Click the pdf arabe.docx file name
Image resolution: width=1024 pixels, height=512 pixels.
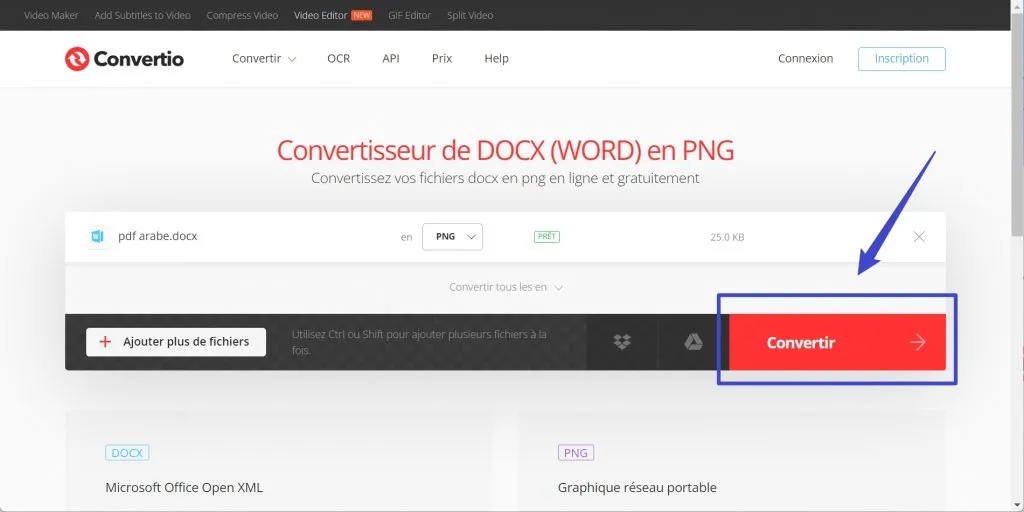157,236
